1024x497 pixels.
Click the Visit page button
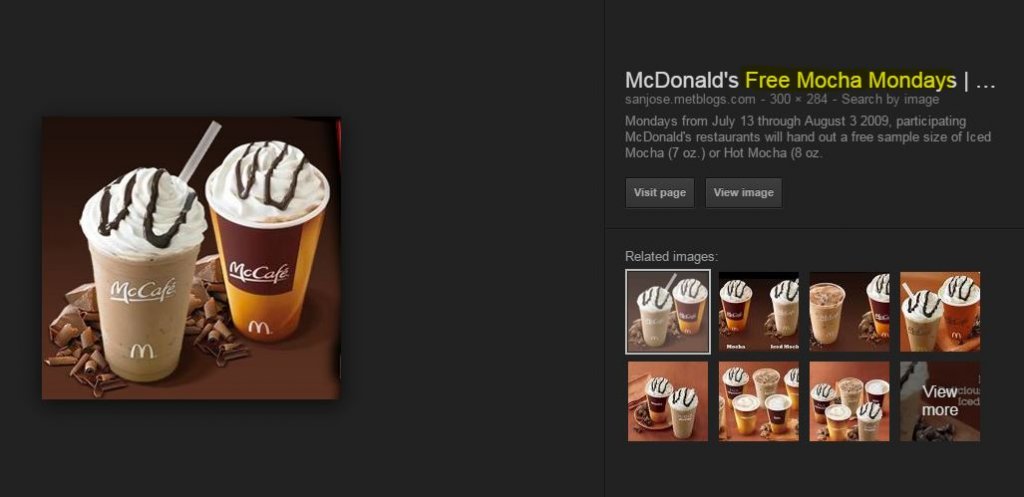pos(660,193)
